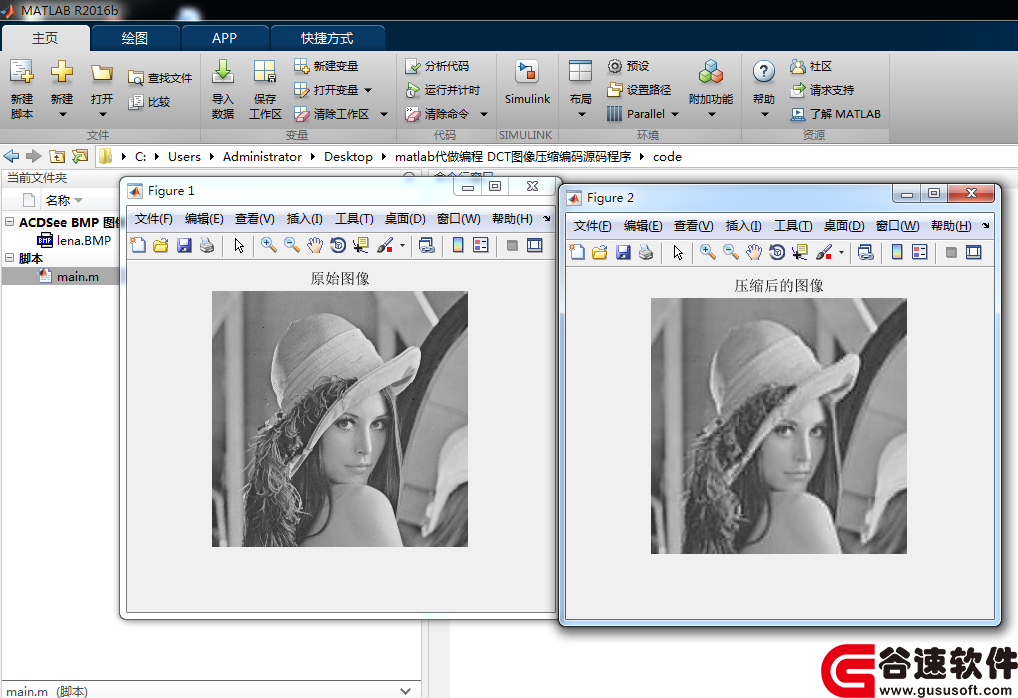Click Learn MATLAB (了解 MATLAB)
This screenshot has height=698, width=1018.
(836, 114)
